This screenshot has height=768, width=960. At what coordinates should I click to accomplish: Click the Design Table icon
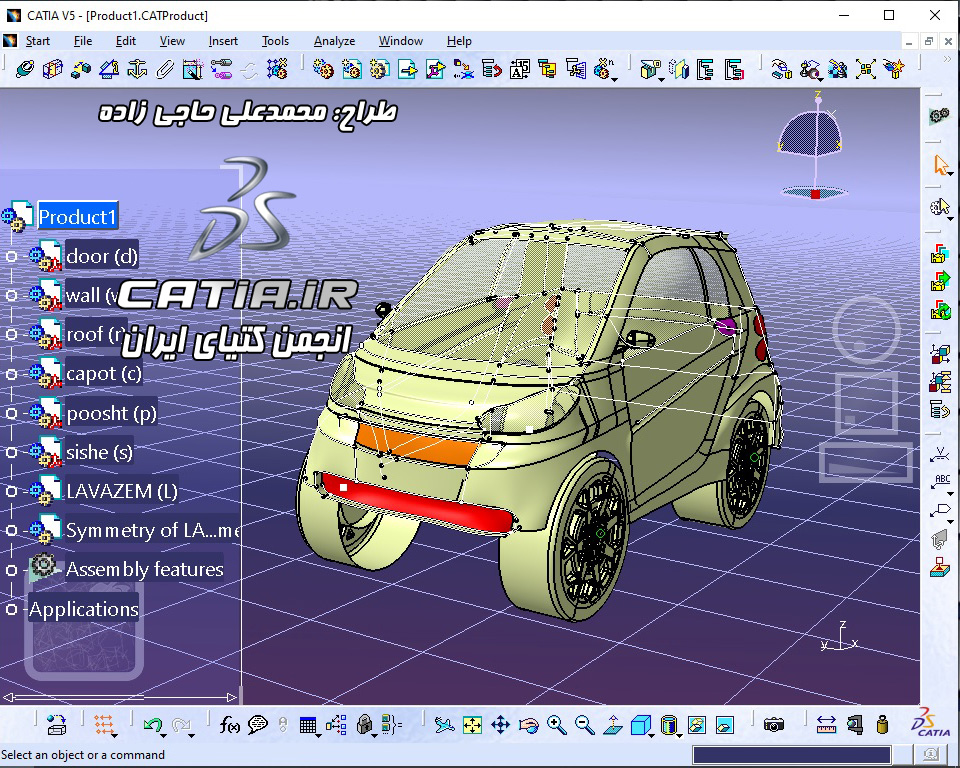pos(307,726)
